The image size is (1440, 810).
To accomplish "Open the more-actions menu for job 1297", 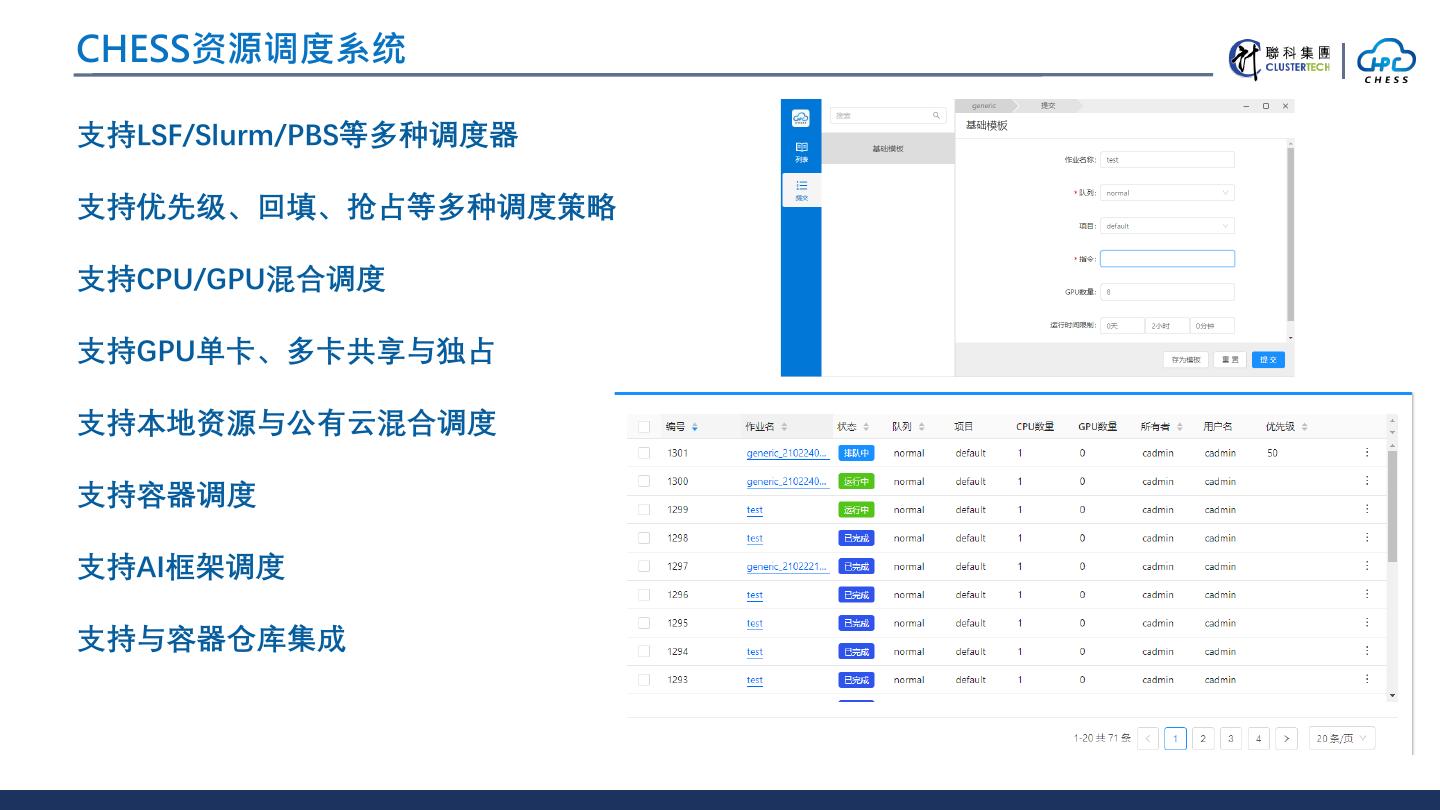I will [1367, 566].
